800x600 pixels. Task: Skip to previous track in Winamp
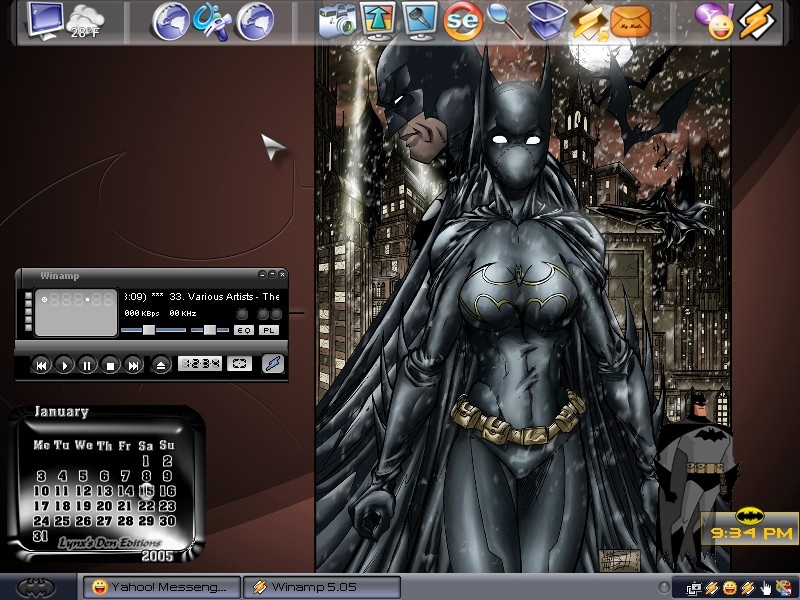pos(41,365)
